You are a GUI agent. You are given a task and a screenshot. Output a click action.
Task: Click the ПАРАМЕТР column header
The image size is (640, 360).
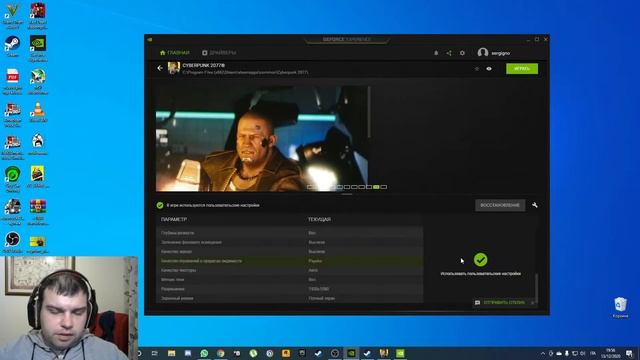174,219
